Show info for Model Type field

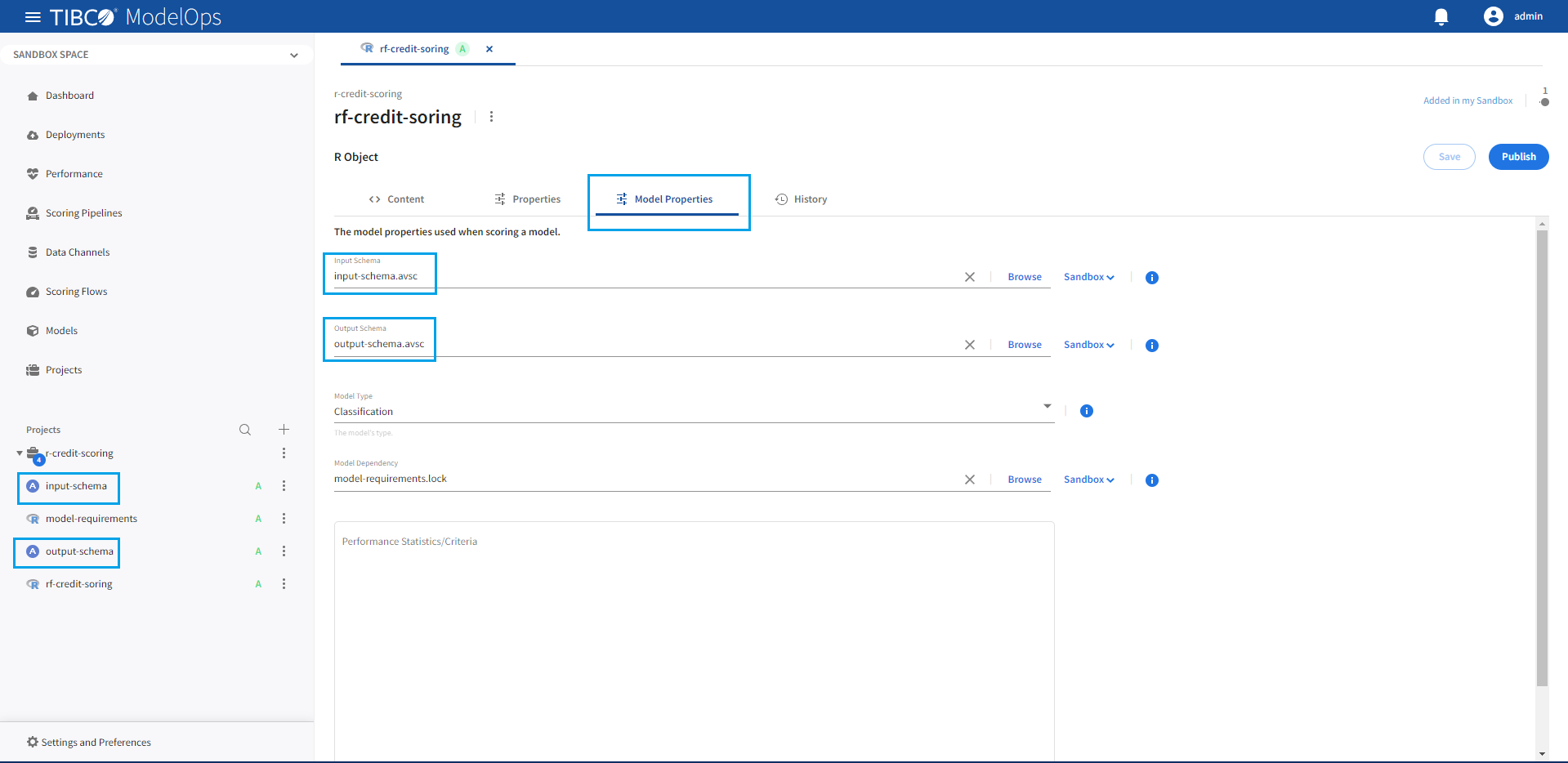[1086, 411]
